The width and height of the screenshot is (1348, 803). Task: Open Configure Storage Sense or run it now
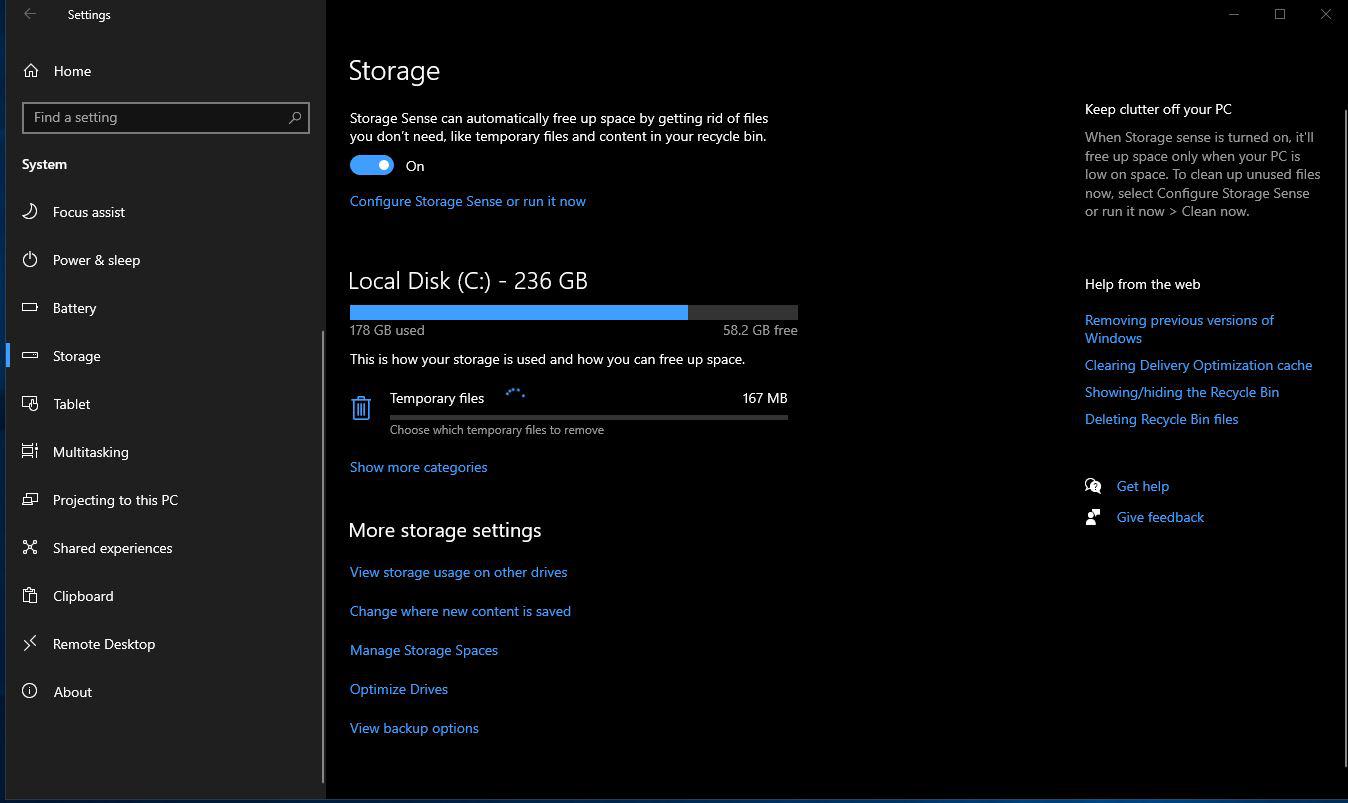(467, 201)
